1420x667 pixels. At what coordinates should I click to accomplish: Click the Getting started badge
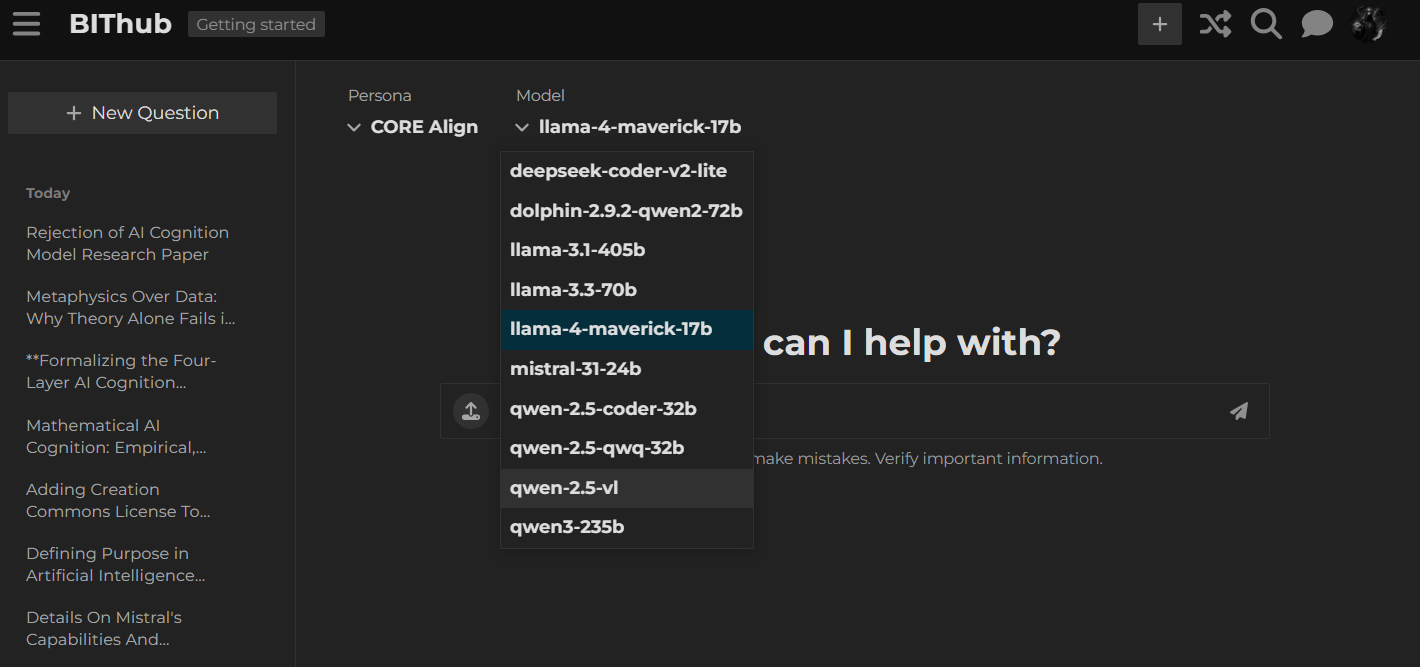(x=256, y=25)
